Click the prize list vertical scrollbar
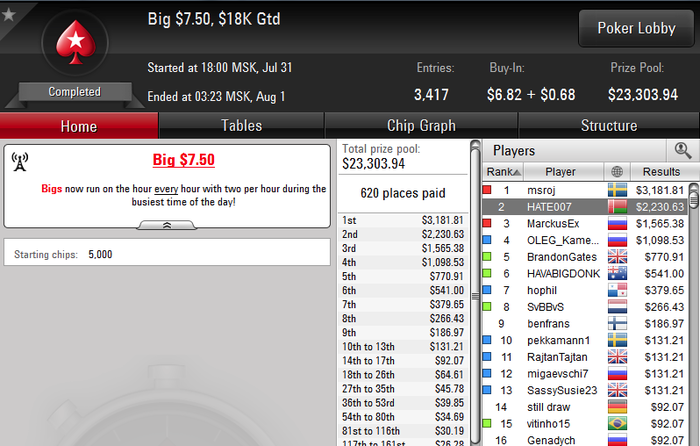 (x=475, y=295)
